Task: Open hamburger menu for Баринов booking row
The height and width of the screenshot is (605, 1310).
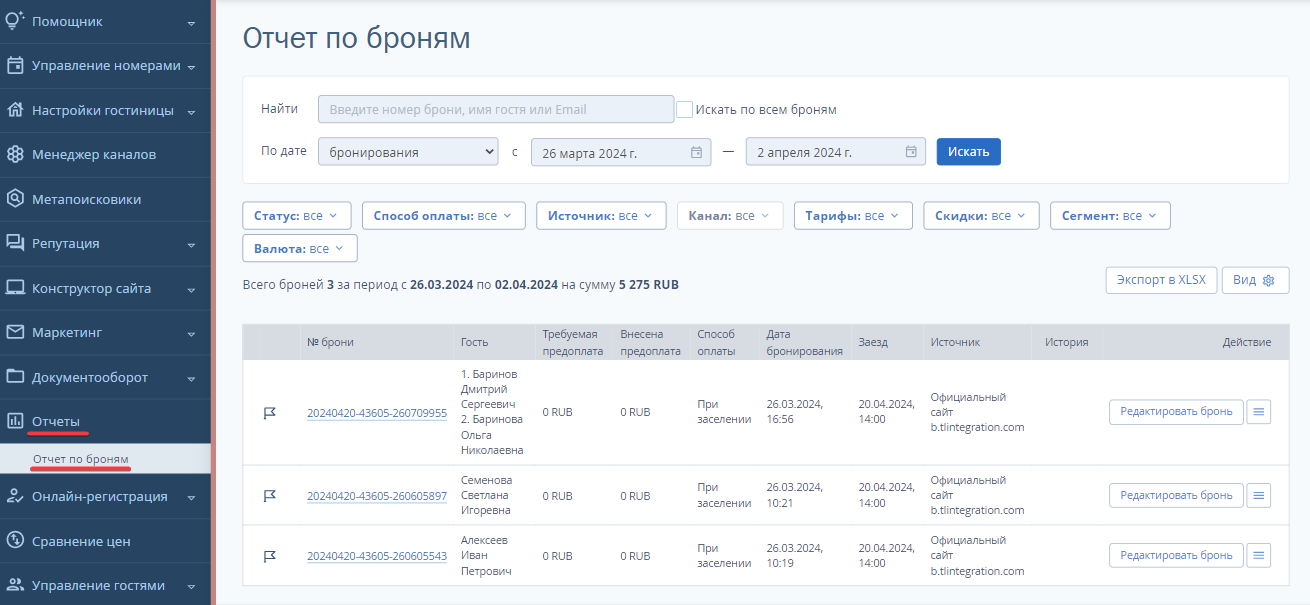Action: [x=1259, y=412]
